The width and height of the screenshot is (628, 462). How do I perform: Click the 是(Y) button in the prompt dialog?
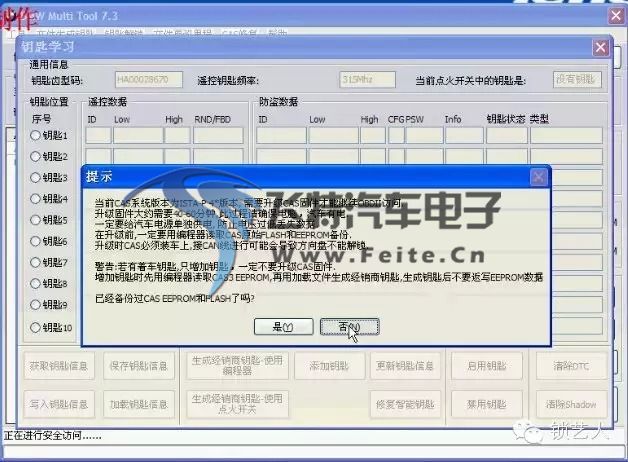coord(284,327)
